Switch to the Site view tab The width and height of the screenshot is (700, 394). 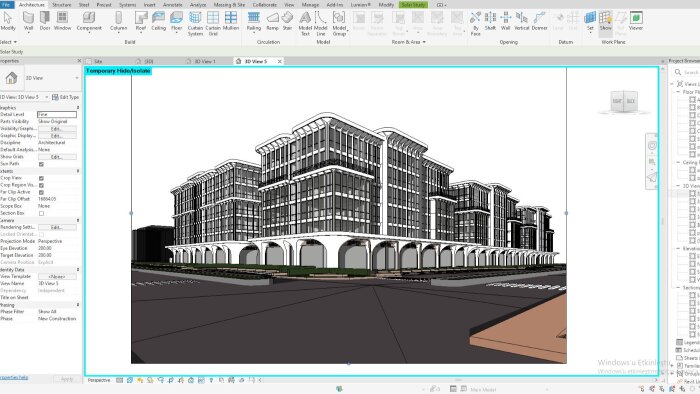(x=98, y=61)
